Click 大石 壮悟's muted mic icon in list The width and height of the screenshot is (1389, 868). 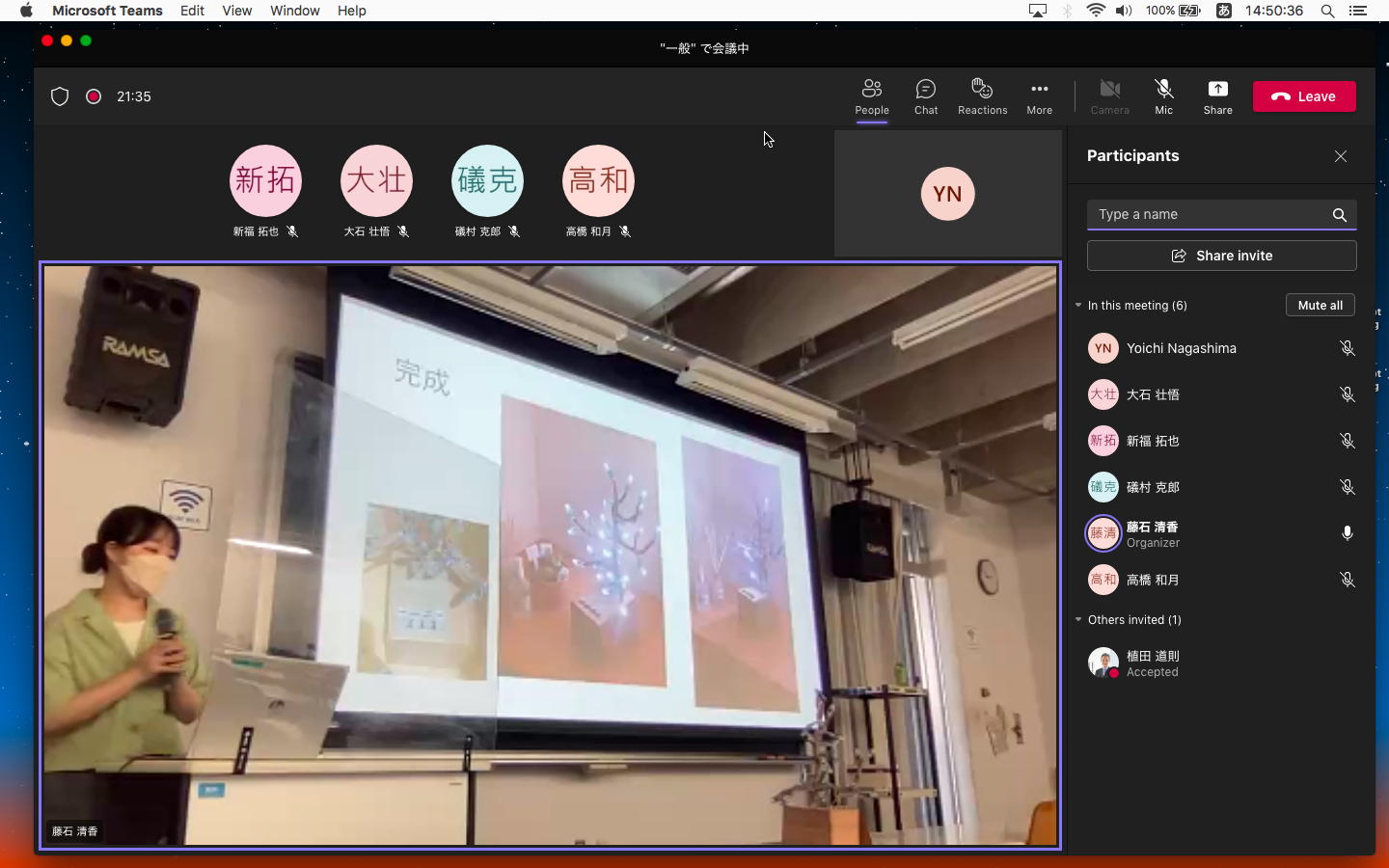point(1348,394)
